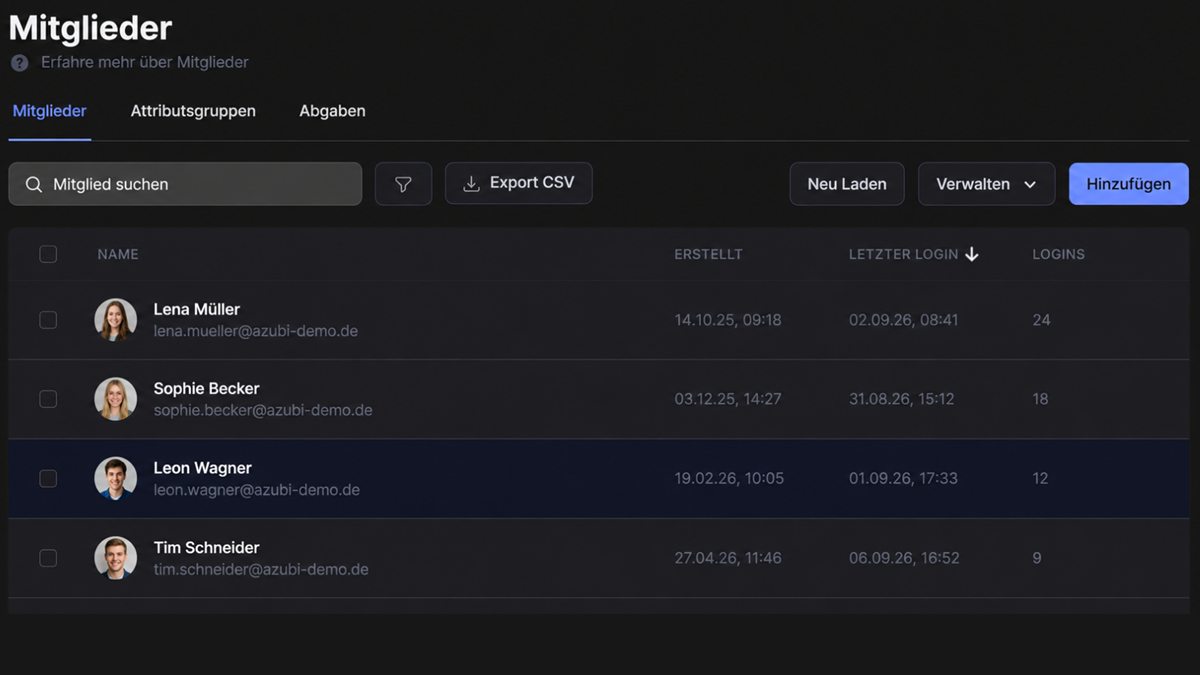Click the Hinzufügen button
The width and height of the screenshot is (1200, 675).
click(1128, 184)
